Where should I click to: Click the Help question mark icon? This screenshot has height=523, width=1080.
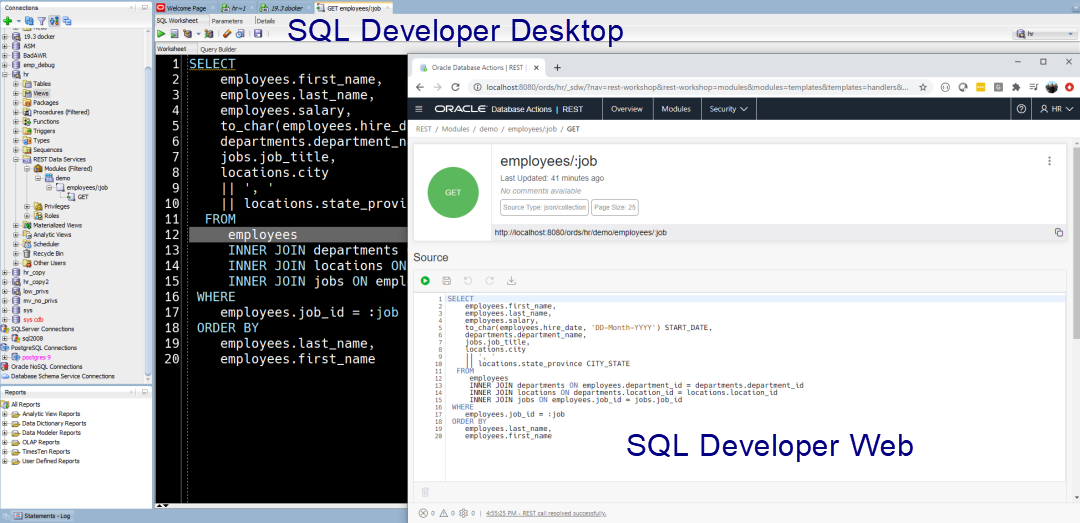point(1021,109)
